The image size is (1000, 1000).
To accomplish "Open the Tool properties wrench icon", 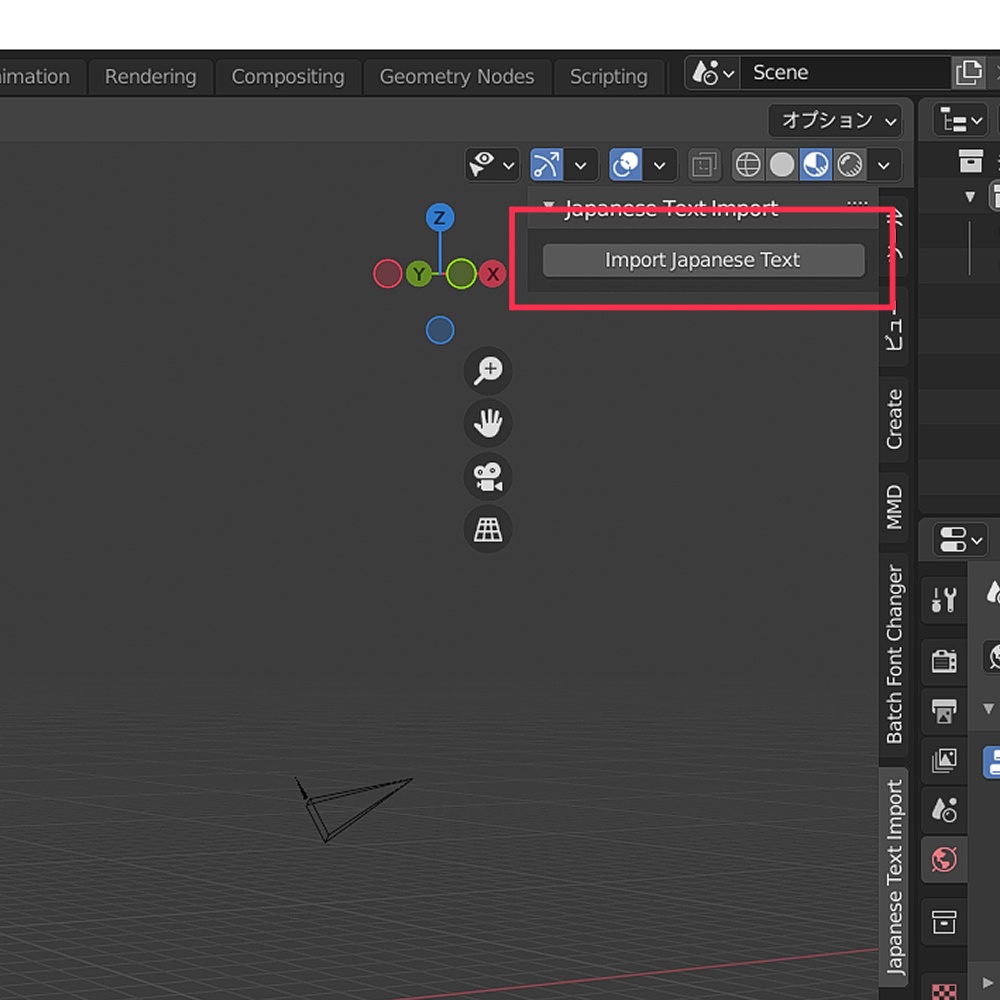I will [944, 600].
